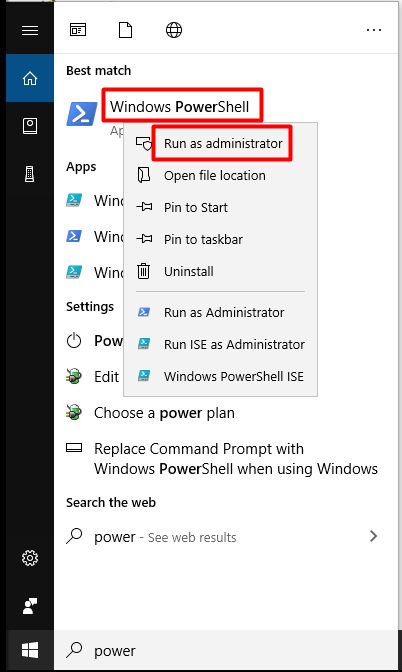Select Run as Administrator jump list task
Image resolution: width=402 pixels, height=672 pixels.
click(x=224, y=312)
